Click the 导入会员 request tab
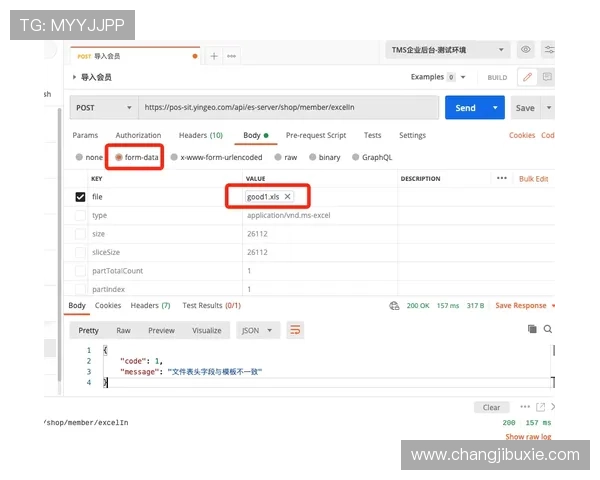Viewport: 600px width, 480px height. coord(135,56)
